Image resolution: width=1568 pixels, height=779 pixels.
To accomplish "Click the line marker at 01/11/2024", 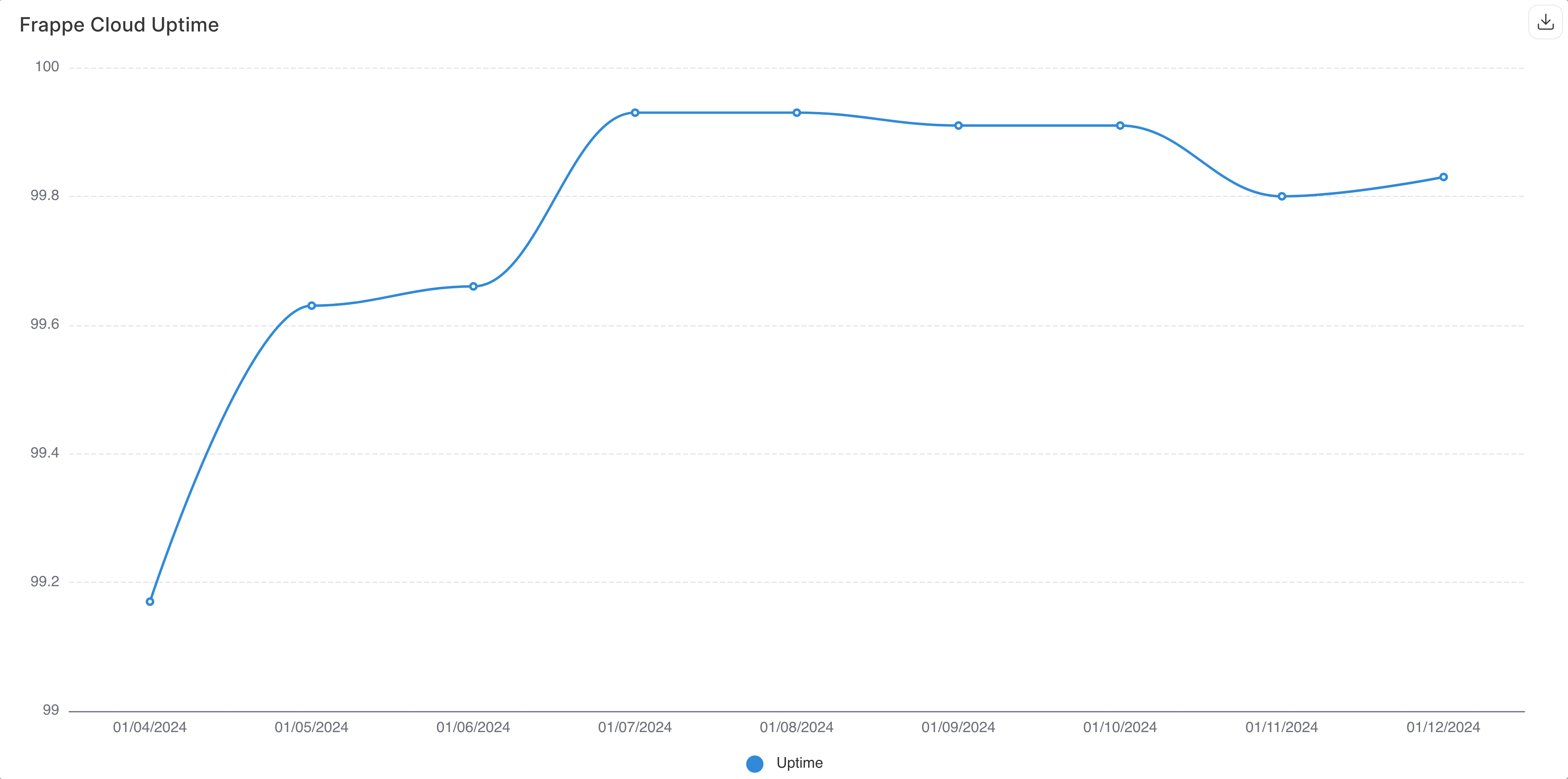I will tap(1282, 196).
